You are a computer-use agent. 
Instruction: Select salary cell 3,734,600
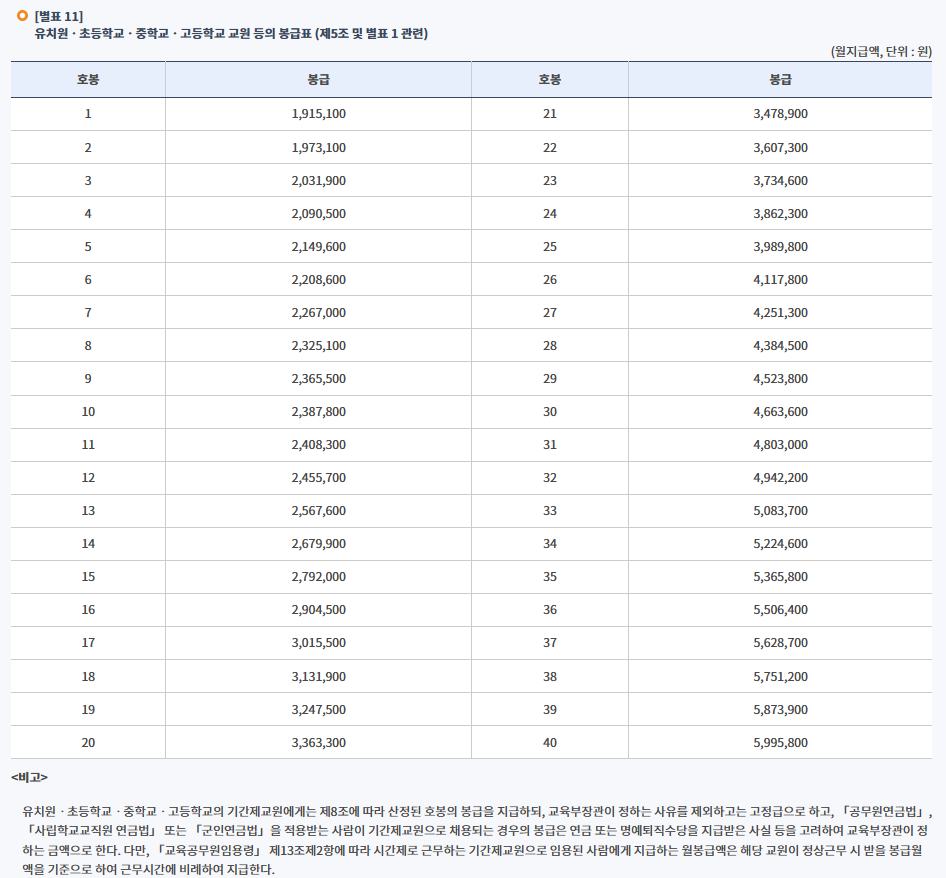pos(780,180)
